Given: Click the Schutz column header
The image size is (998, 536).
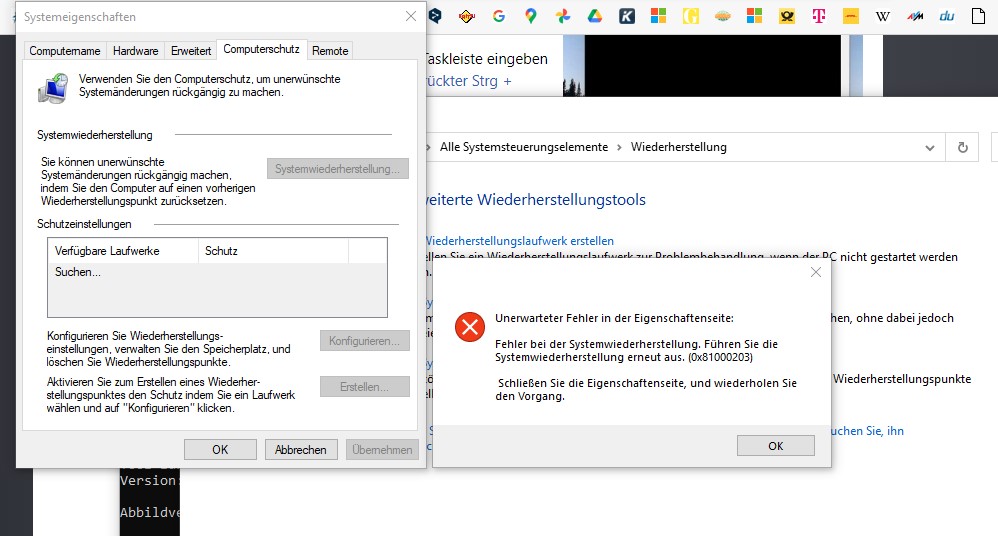Looking at the screenshot, I should coord(274,251).
